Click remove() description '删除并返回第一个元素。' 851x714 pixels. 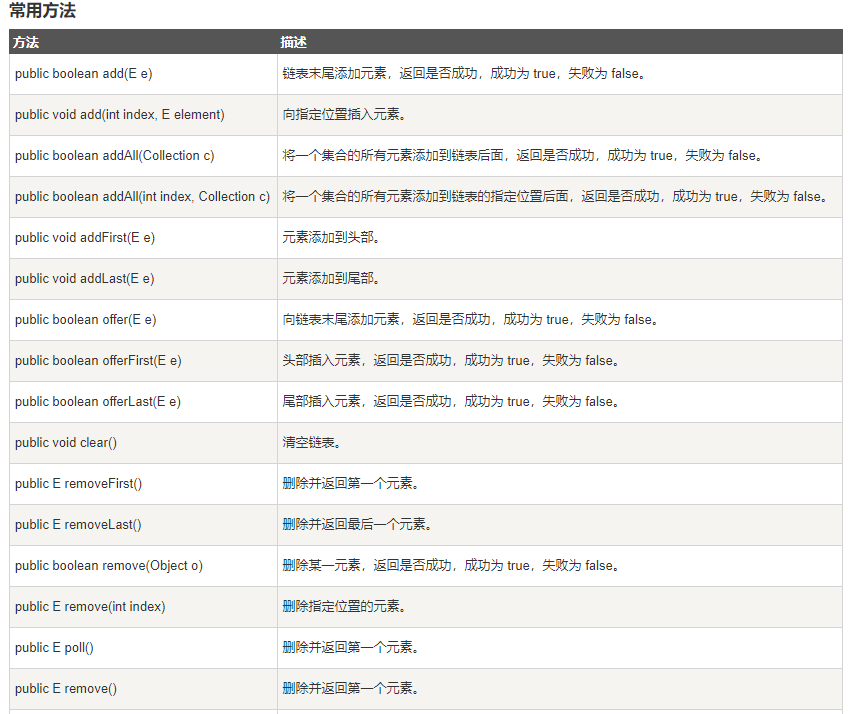(x=351, y=689)
